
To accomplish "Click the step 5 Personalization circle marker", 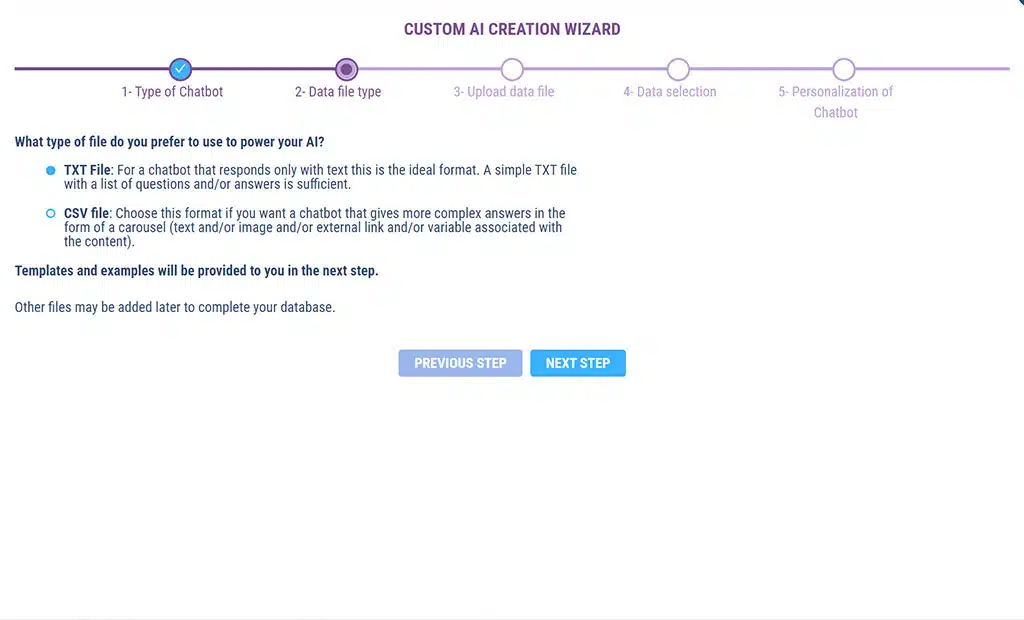I will tap(844, 69).
